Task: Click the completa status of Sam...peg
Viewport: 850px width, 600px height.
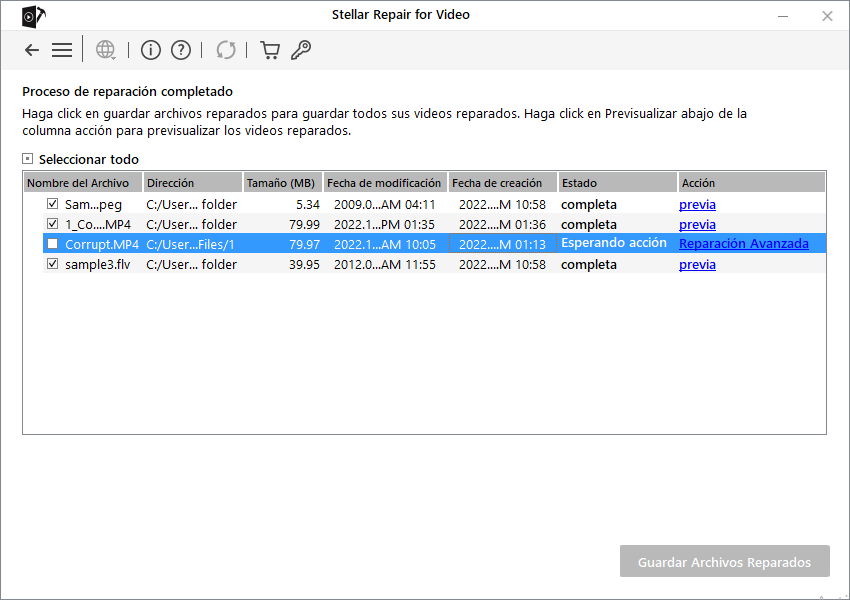Action: pyautogui.click(x=589, y=204)
